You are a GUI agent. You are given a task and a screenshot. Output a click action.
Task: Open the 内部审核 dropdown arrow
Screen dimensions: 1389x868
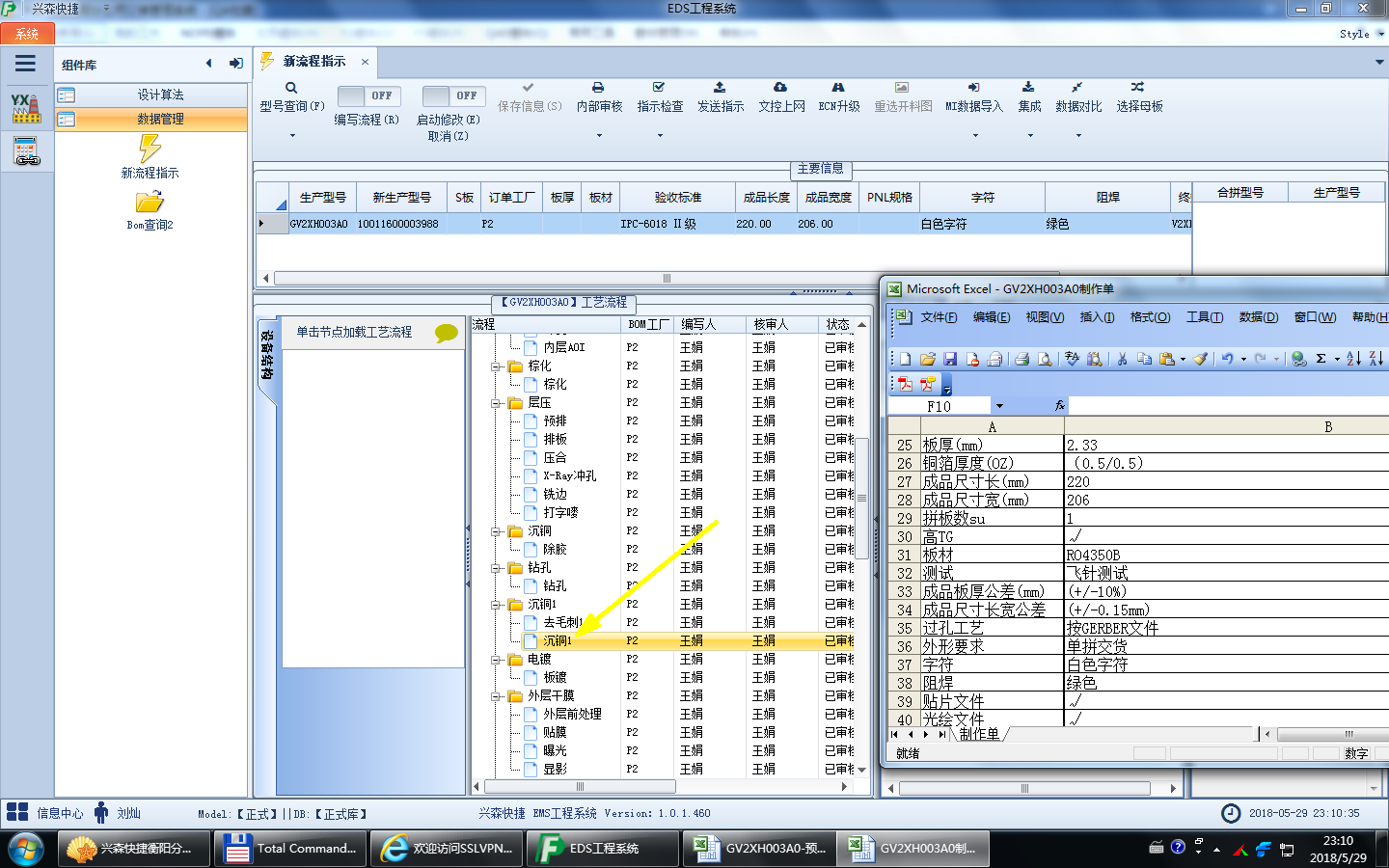click(x=599, y=136)
